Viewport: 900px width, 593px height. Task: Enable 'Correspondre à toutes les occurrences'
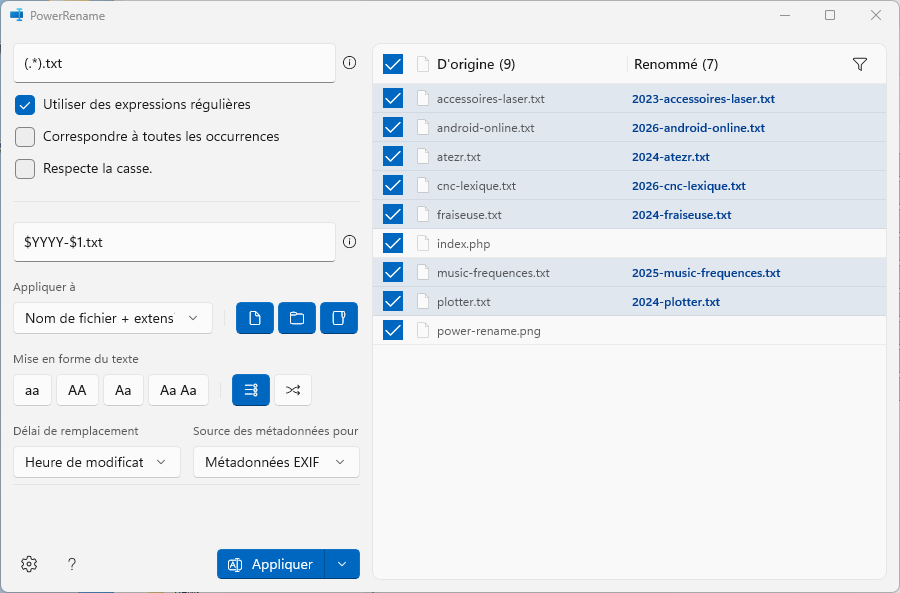[25, 136]
